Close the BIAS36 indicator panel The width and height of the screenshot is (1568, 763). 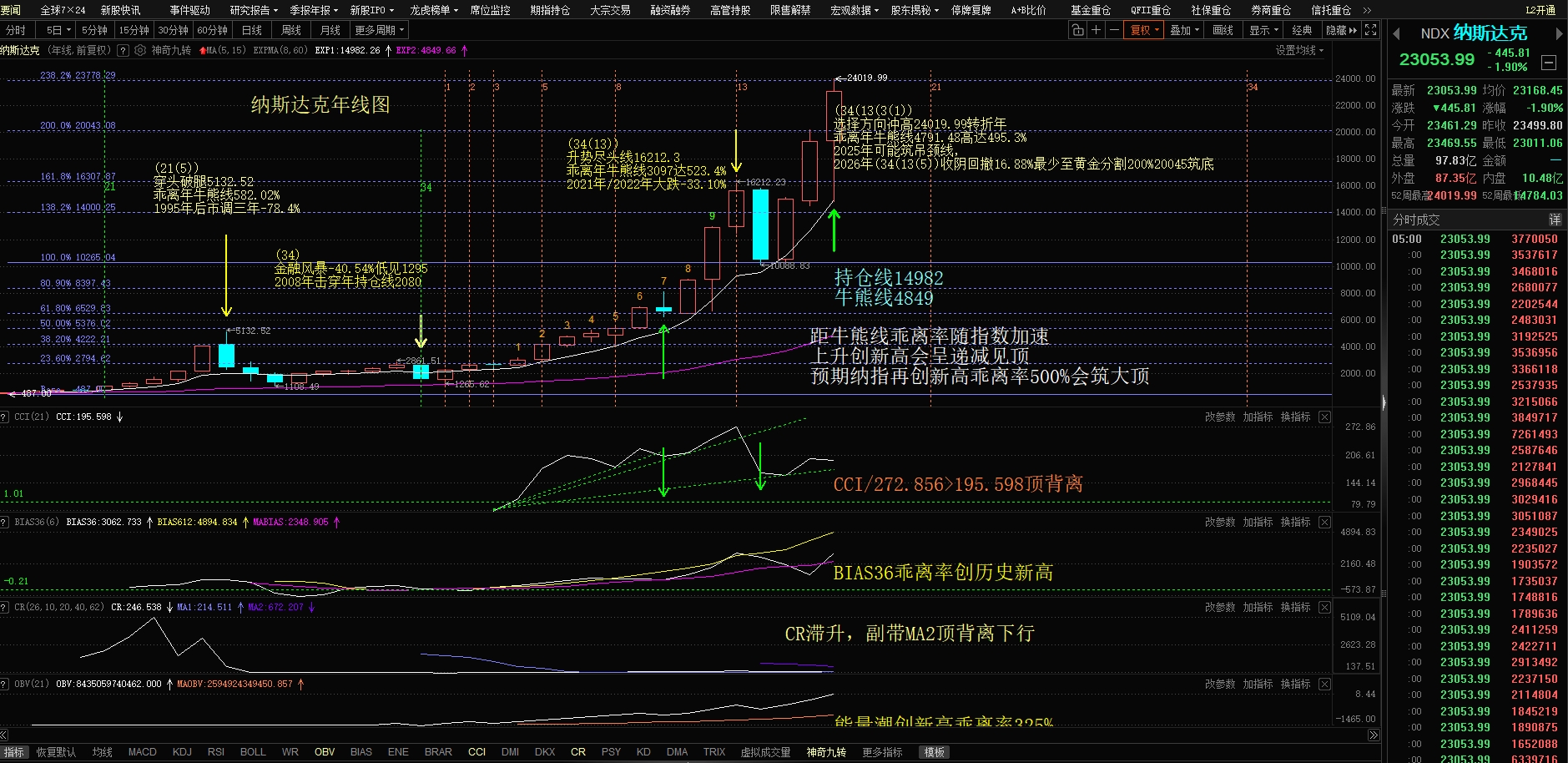coord(1324,522)
